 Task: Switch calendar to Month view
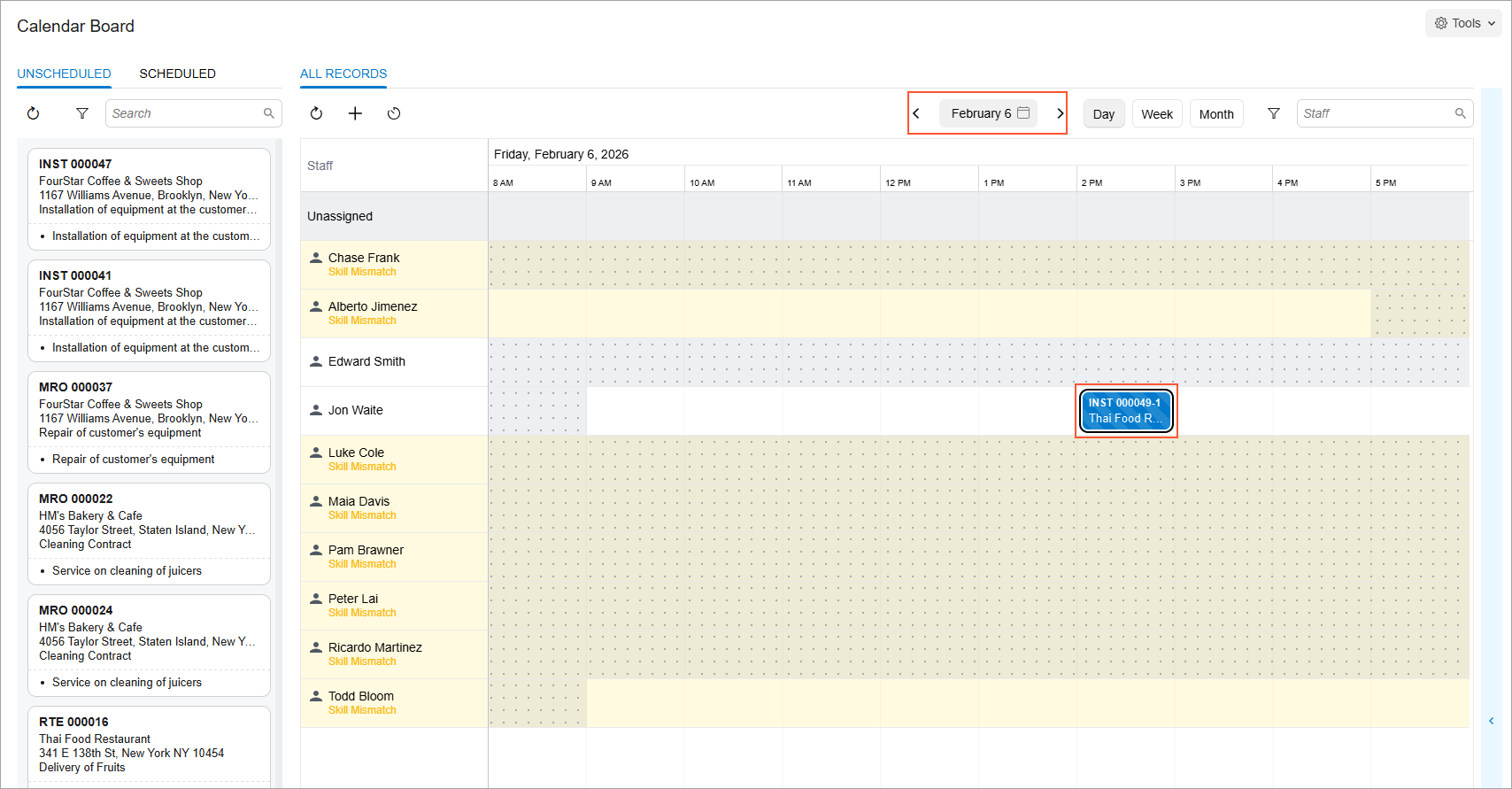coord(1216,114)
